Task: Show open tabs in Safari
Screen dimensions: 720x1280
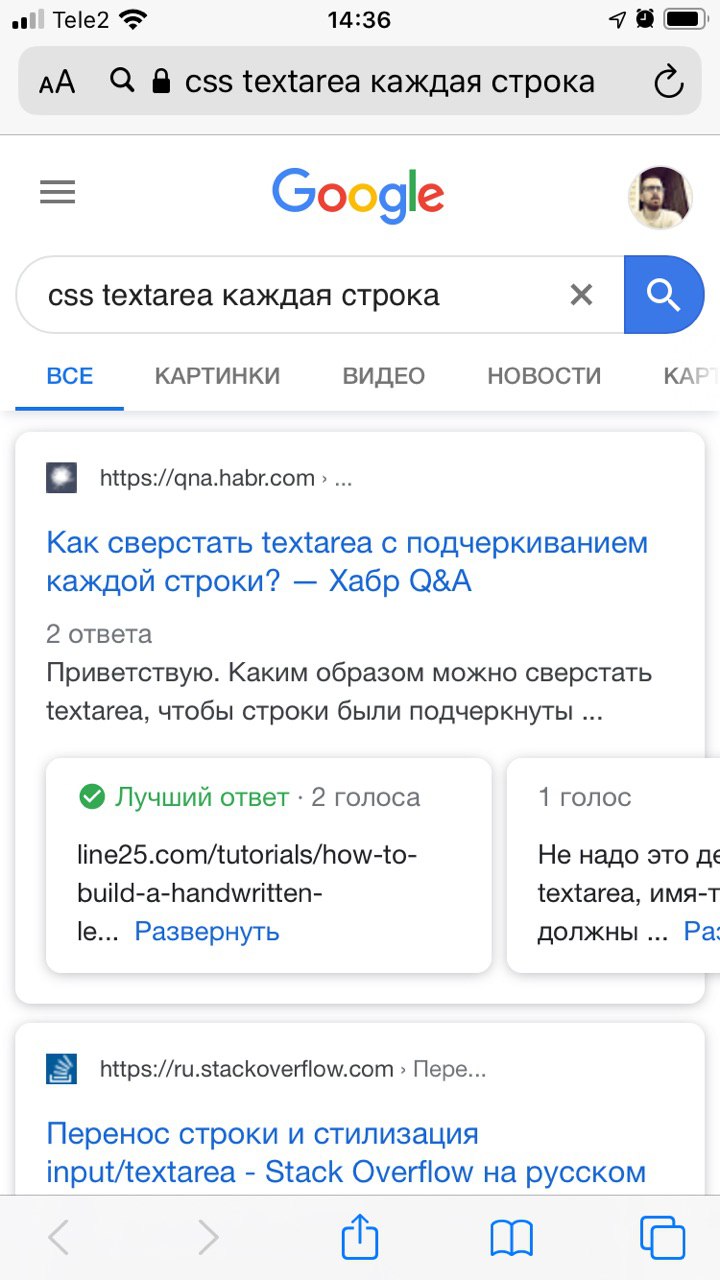Action: tap(662, 1238)
